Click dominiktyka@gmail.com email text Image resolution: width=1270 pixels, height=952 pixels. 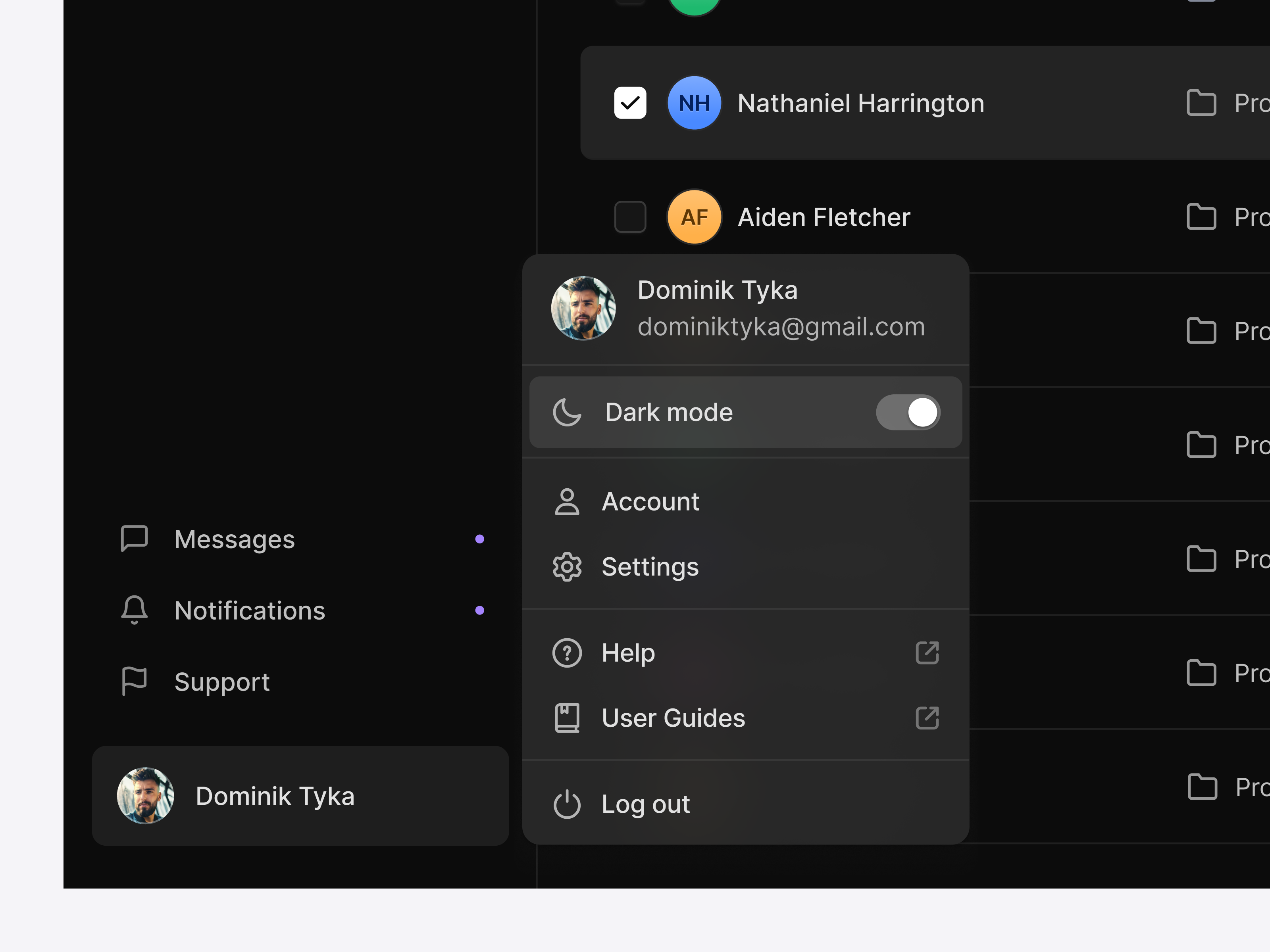[781, 326]
